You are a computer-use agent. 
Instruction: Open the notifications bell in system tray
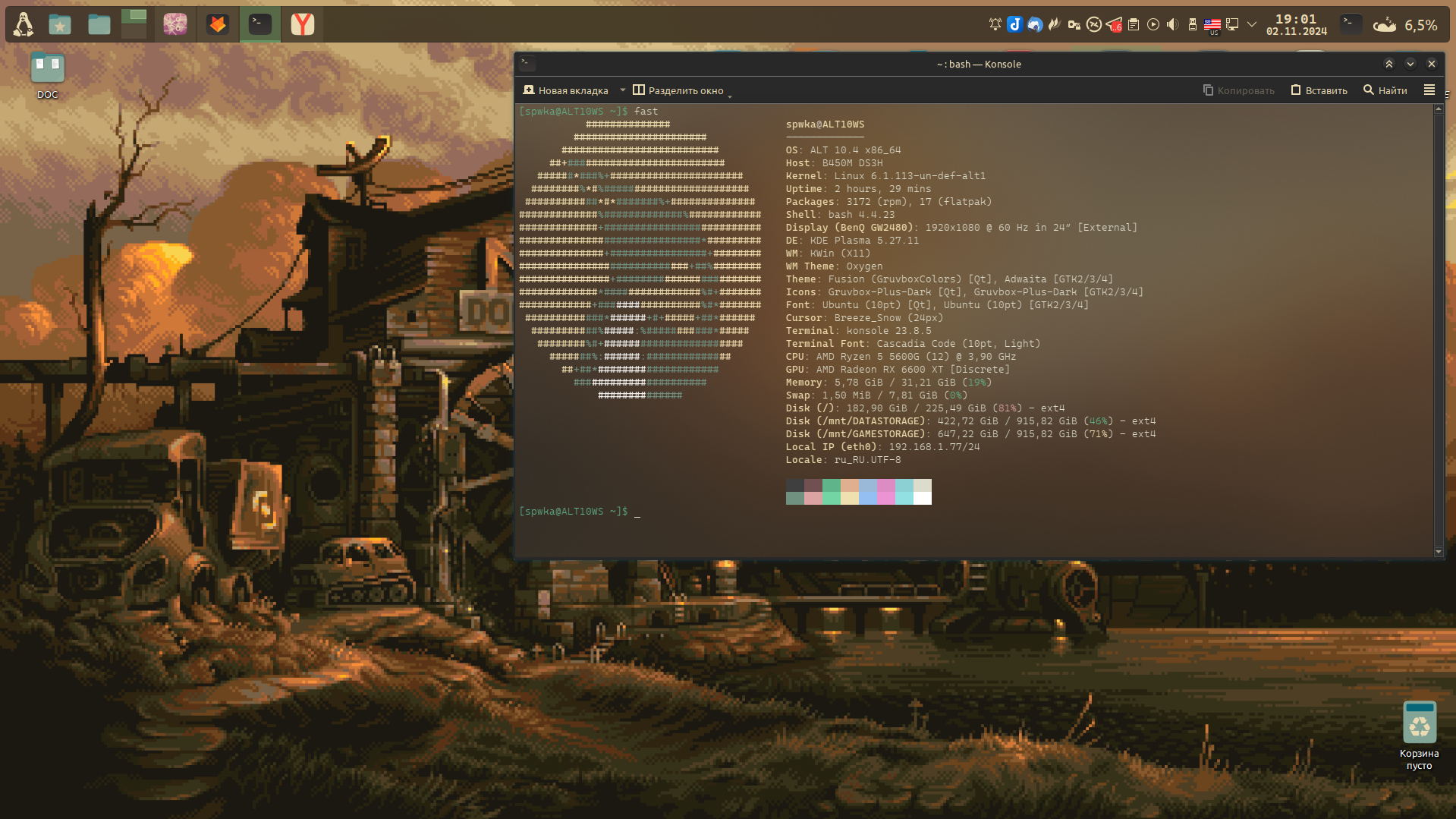pyautogui.click(x=995, y=24)
